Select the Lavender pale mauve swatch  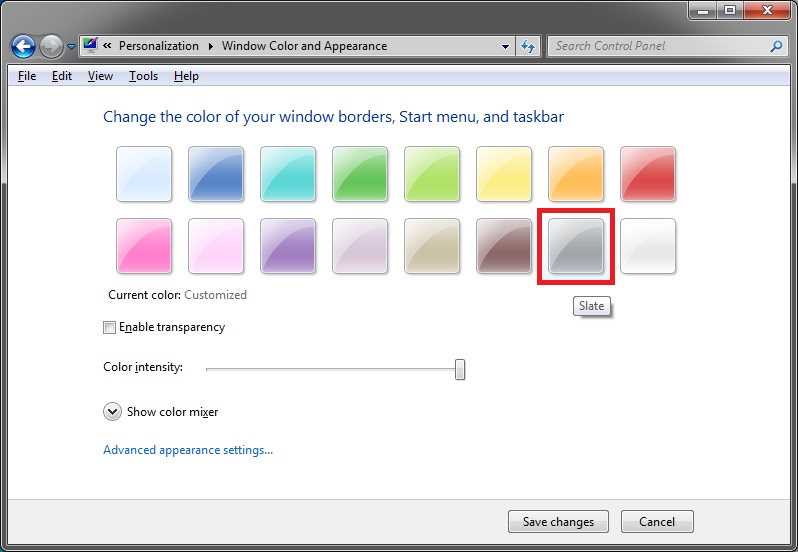pyautogui.click(x=360, y=246)
